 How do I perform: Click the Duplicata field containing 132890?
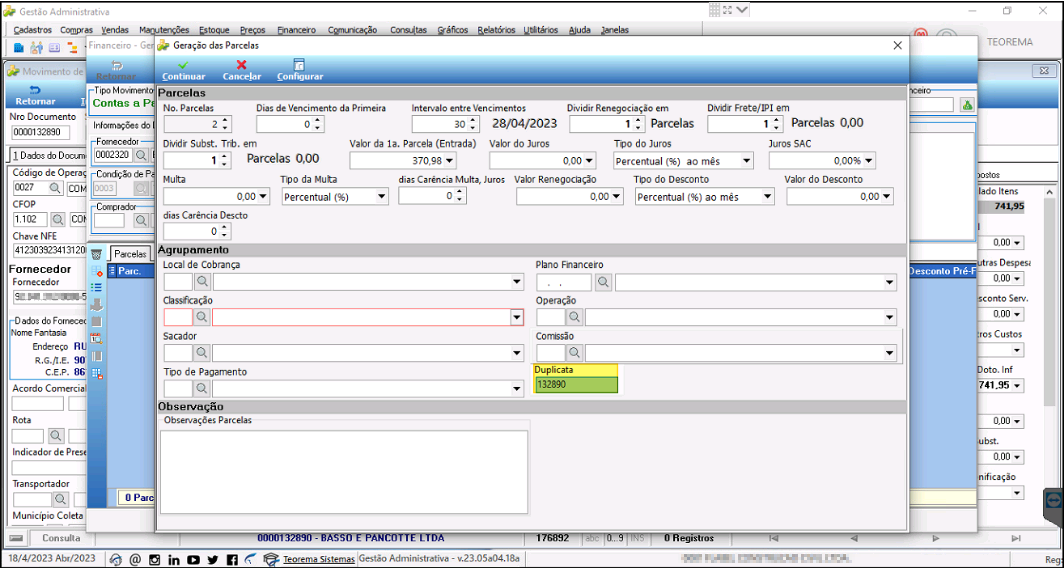tap(576, 385)
